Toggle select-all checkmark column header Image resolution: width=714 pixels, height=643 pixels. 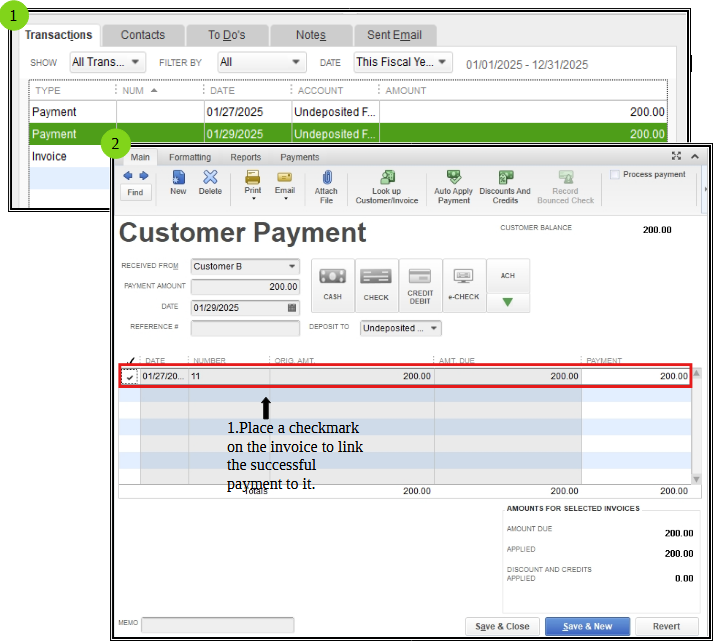[x=130, y=361]
